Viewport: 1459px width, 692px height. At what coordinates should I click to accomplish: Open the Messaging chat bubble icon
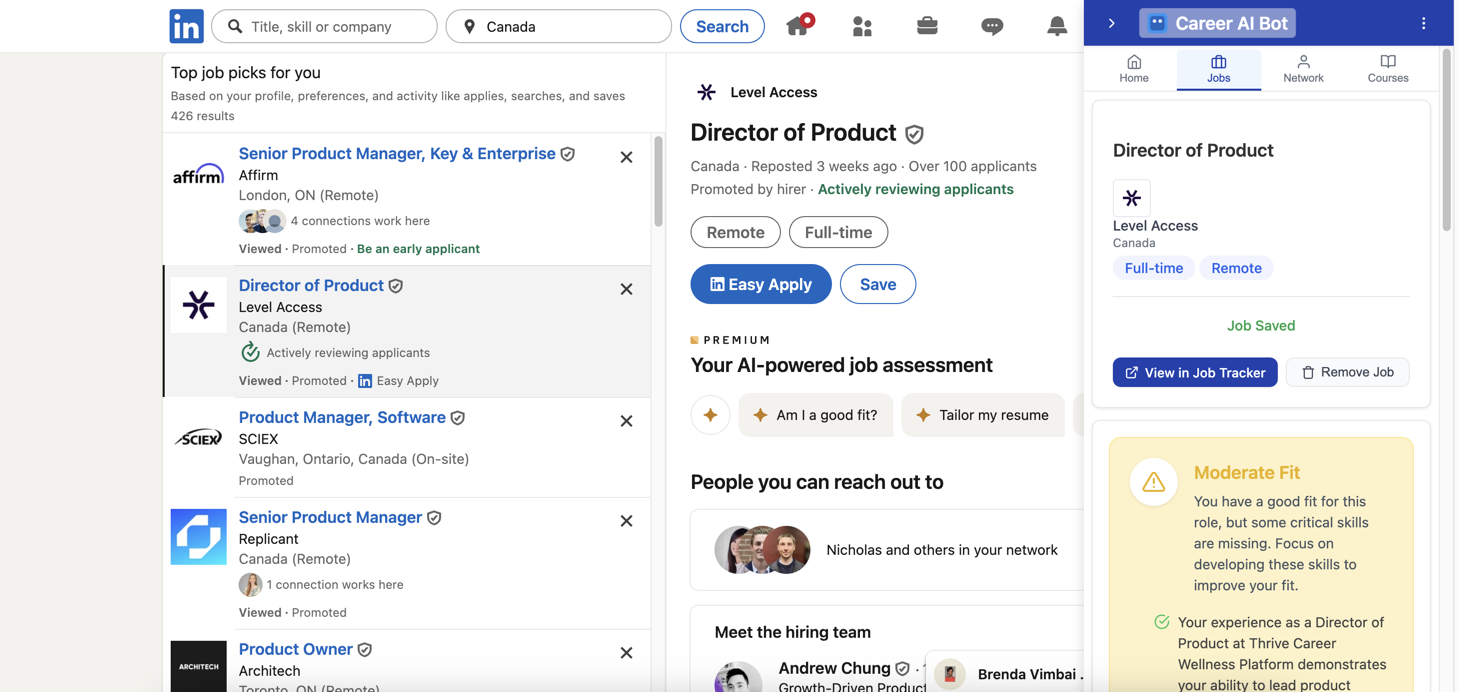click(x=992, y=27)
